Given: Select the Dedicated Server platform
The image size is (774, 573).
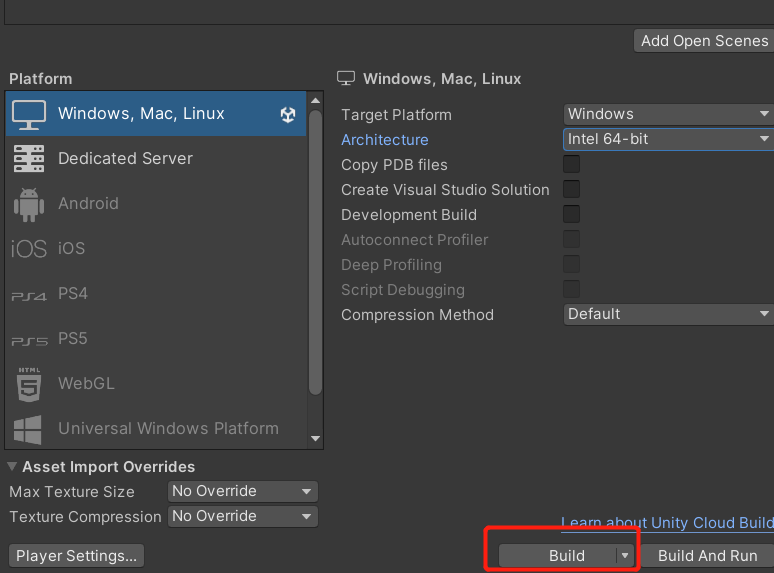Looking at the screenshot, I should point(156,158).
